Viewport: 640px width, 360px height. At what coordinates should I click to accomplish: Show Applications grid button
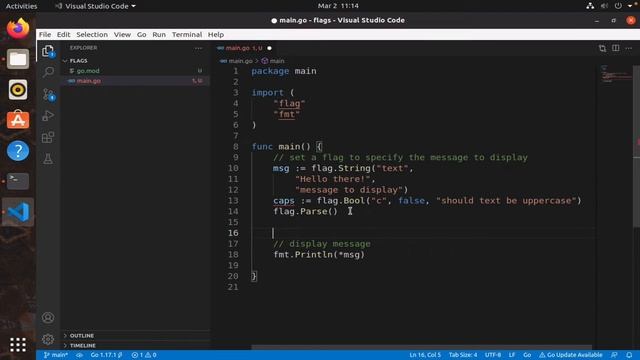(18, 344)
